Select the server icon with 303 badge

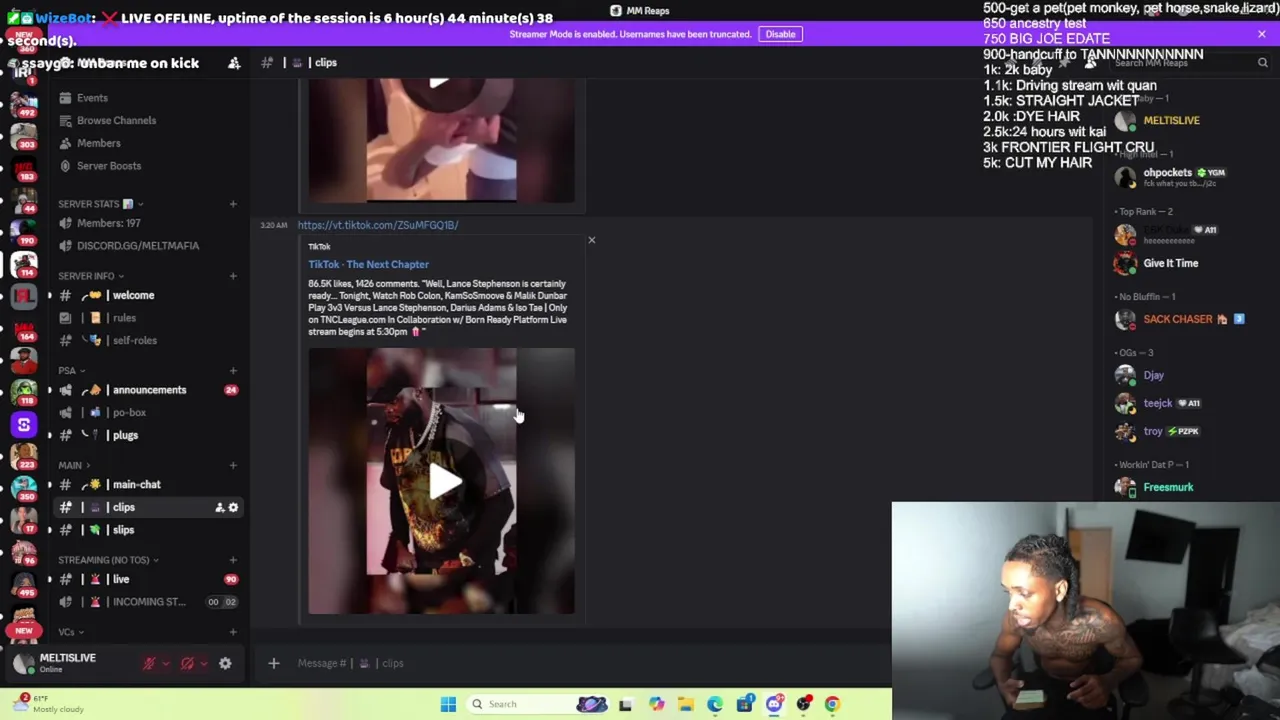(24, 137)
